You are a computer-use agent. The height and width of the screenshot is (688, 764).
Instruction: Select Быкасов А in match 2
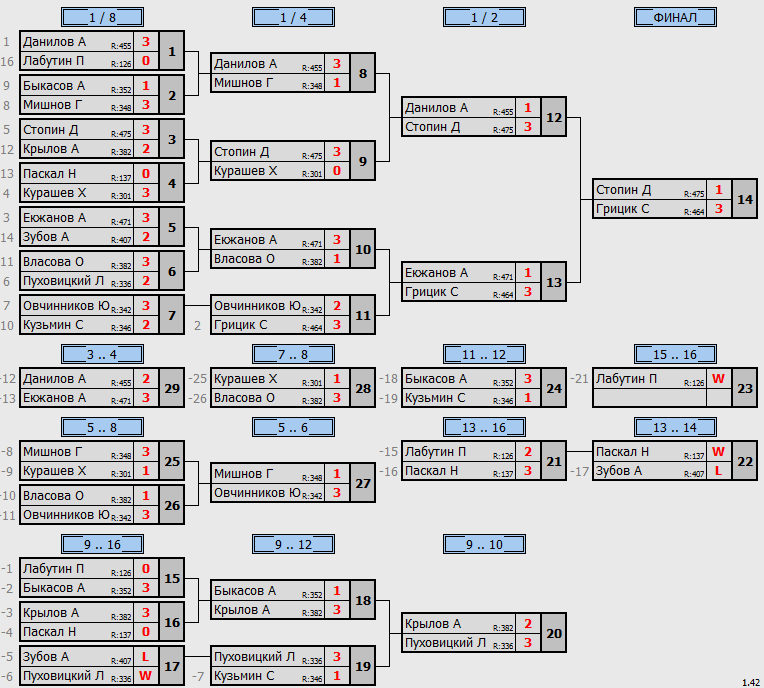tap(54, 86)
